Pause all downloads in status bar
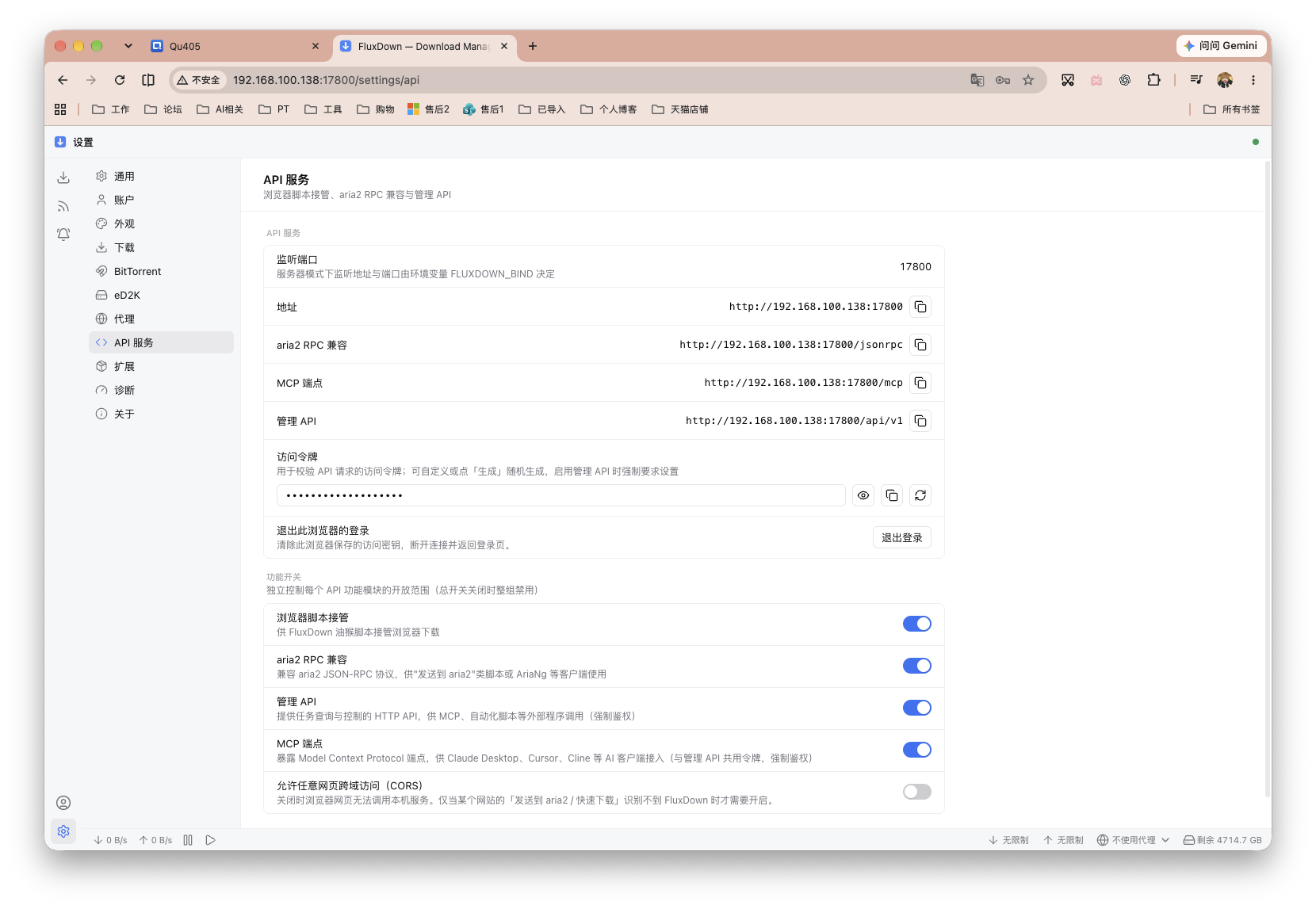The image size is (1316, 909). [x=188, y=840]
